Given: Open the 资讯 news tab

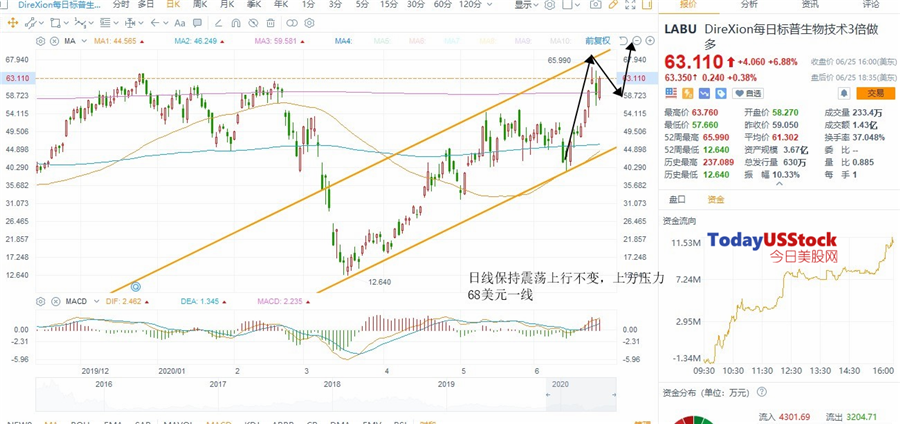Looking at the screenshot, I should coord(810,4).
